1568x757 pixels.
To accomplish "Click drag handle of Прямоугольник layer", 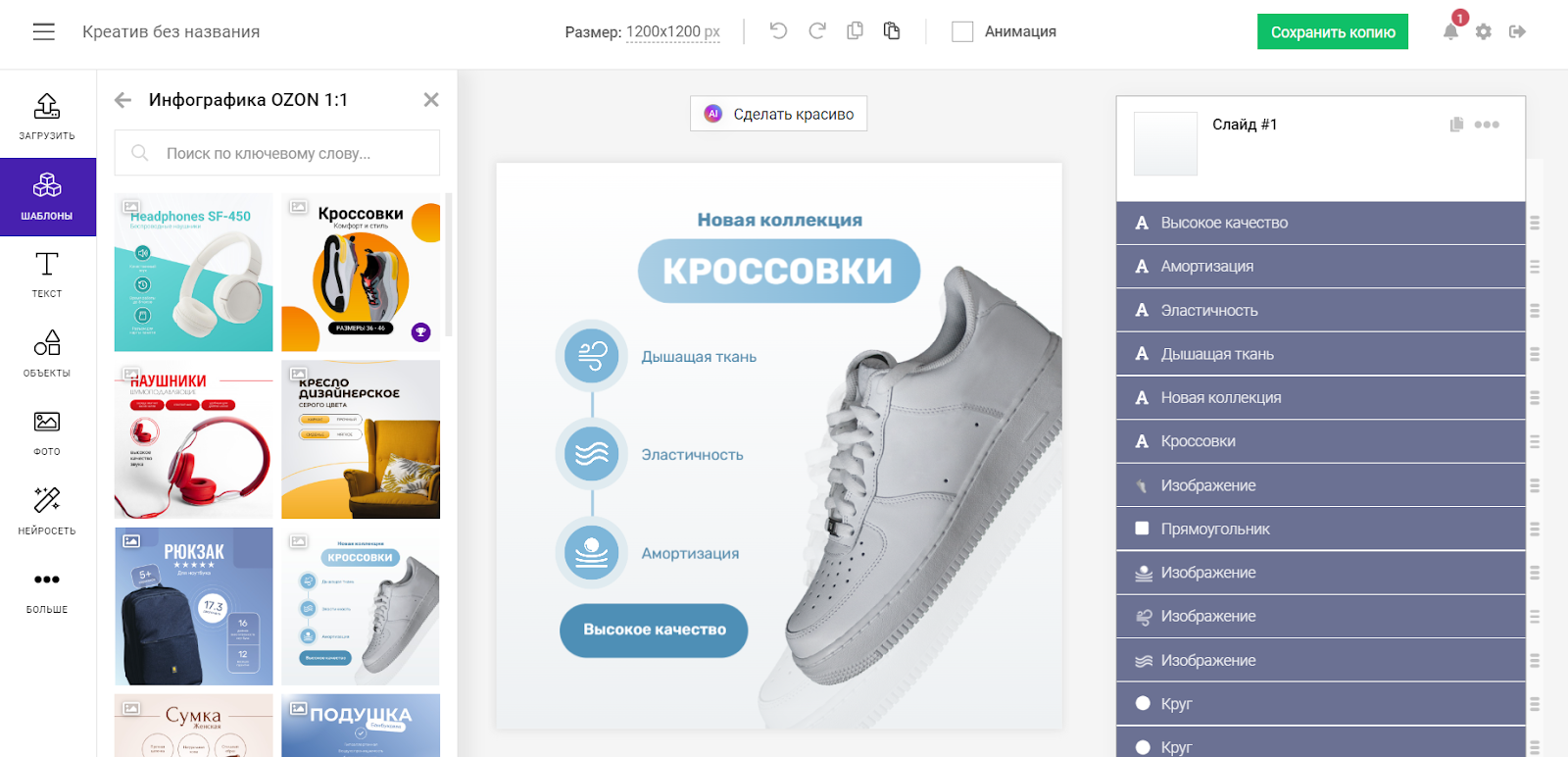I will point(1535,530).
